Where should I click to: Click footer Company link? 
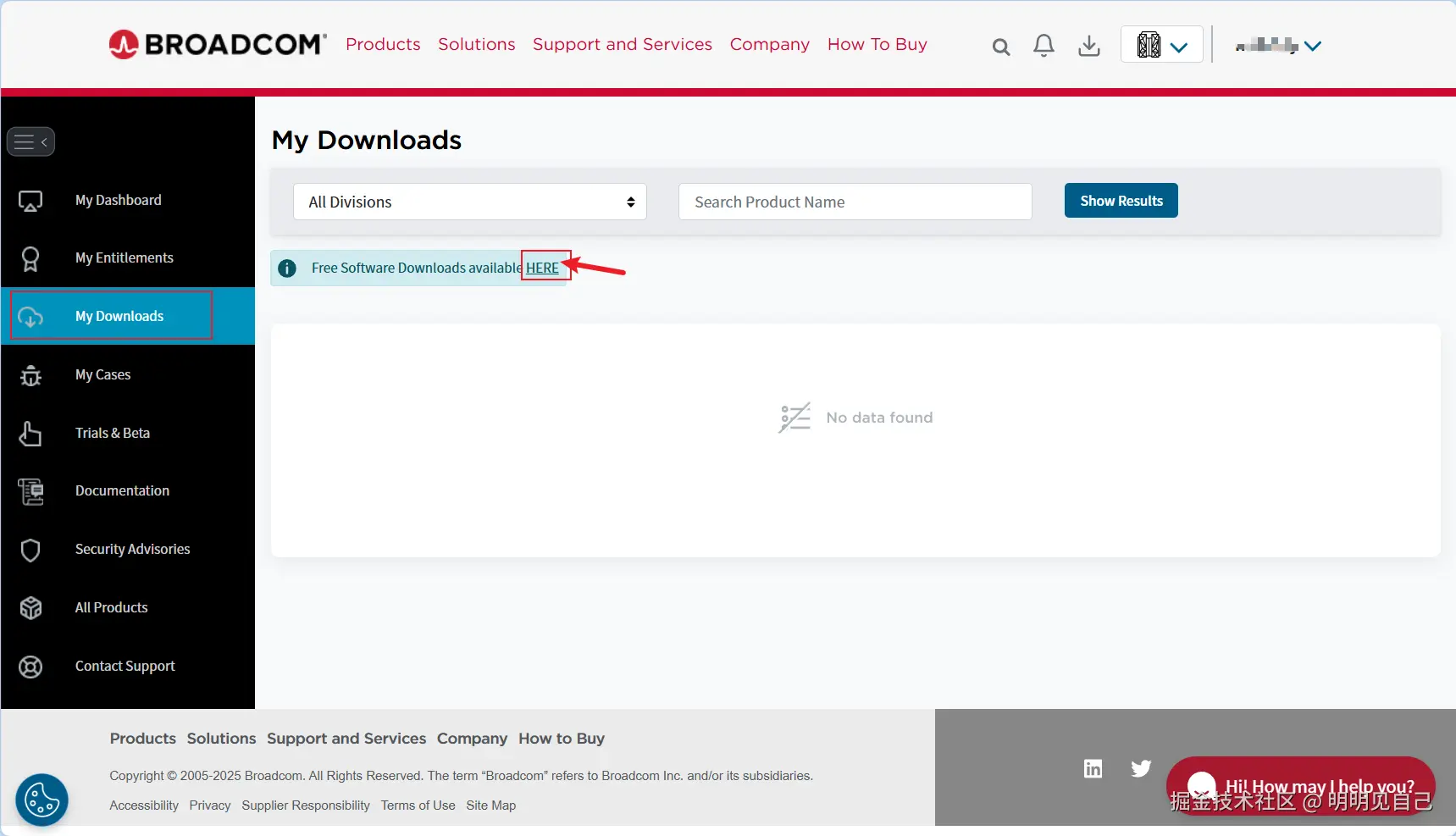click(473, 739)
